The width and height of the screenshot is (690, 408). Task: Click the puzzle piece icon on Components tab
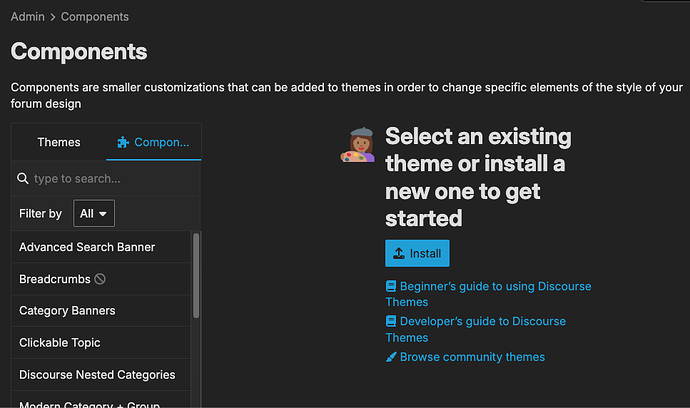(x=123, y=142)
